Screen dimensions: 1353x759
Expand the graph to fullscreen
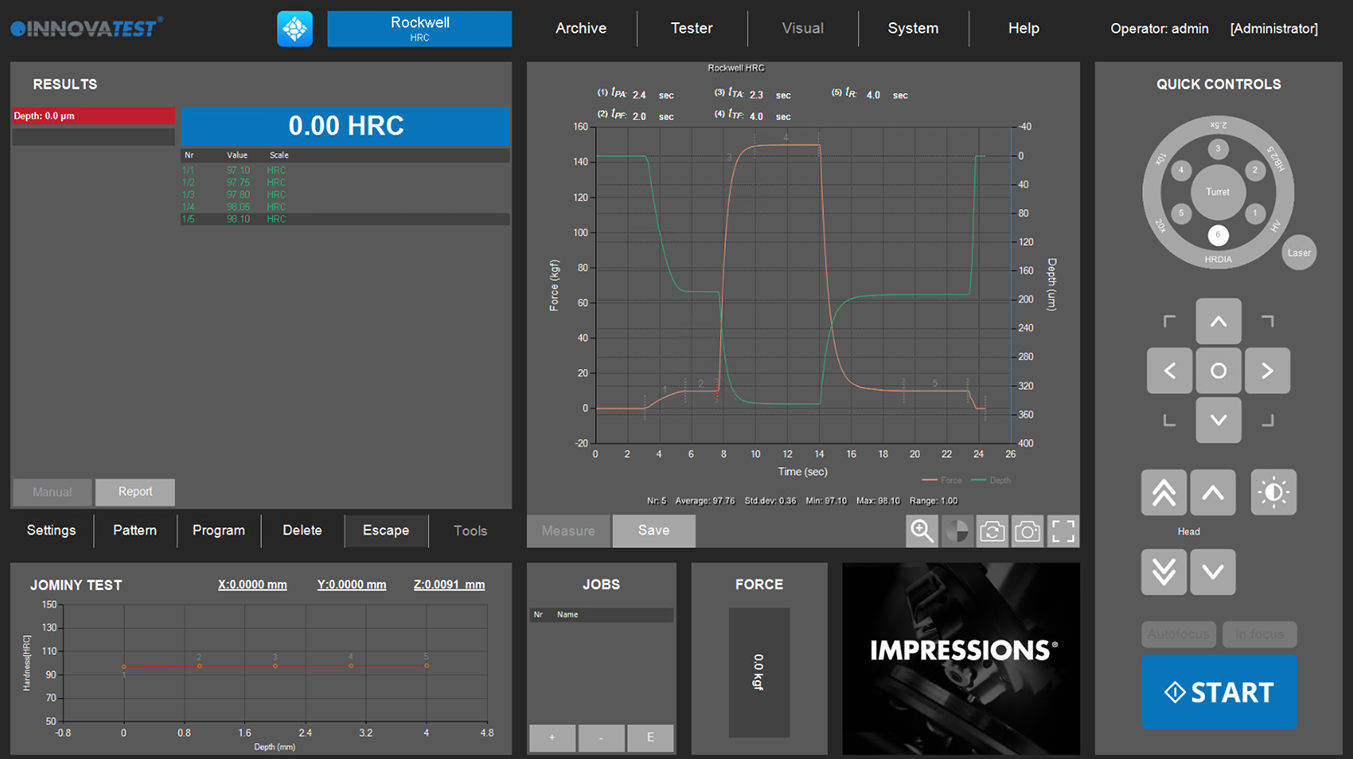[1063, 531]
